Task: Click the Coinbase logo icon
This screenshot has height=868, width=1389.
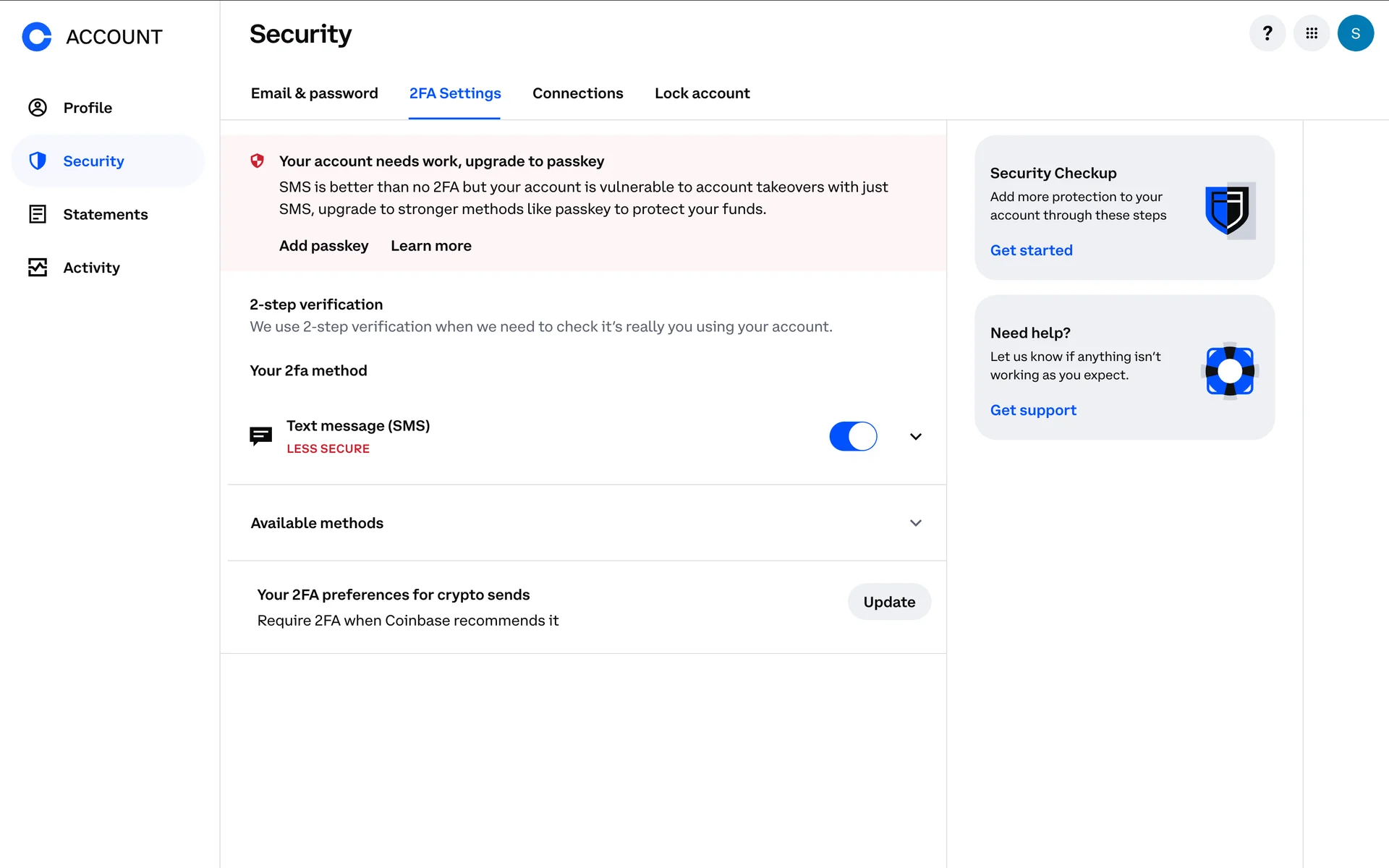Action: pyautogui.click(x=37, y=36)
